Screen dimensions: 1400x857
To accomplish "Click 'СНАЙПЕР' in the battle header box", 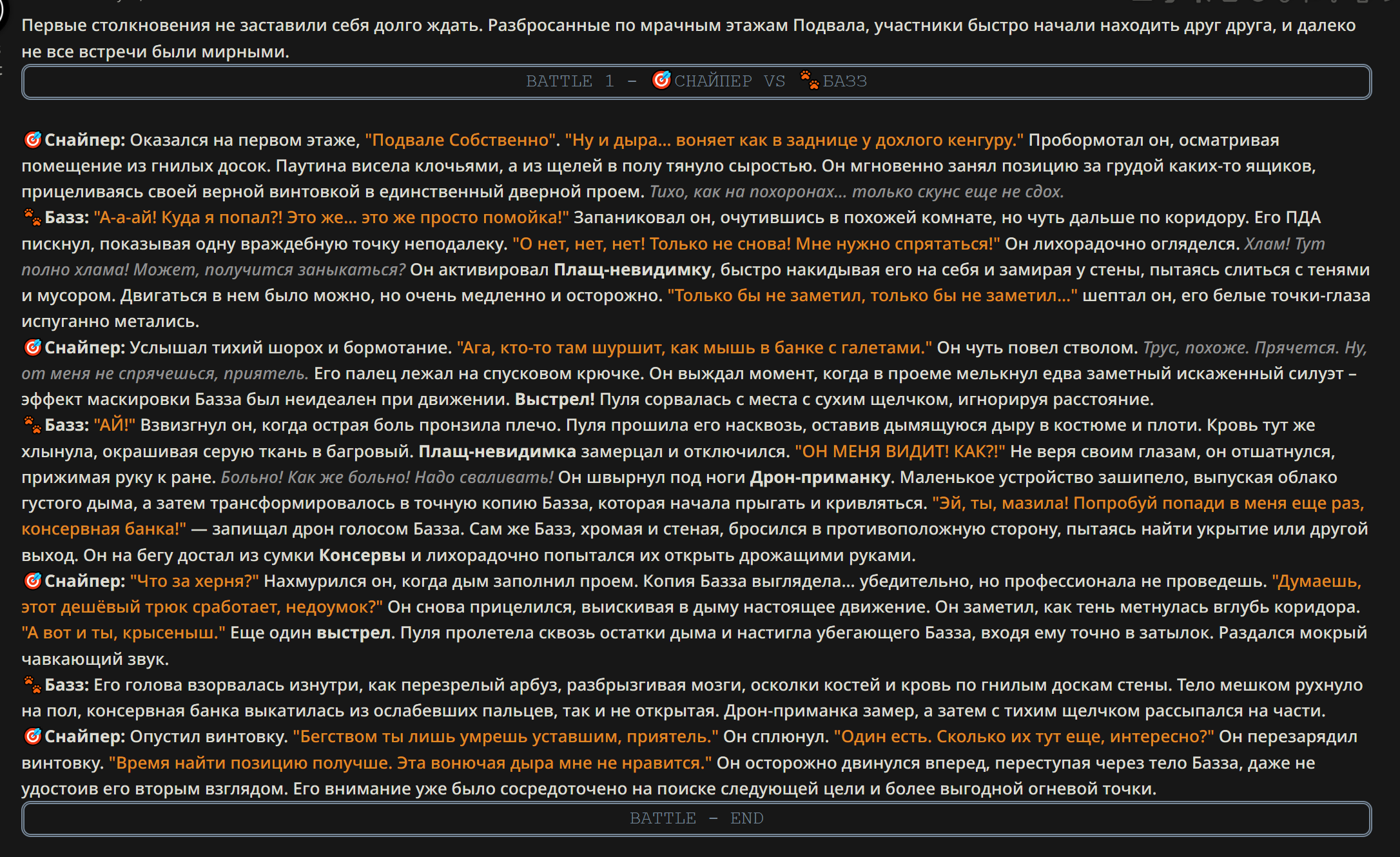I will (713, 81).
